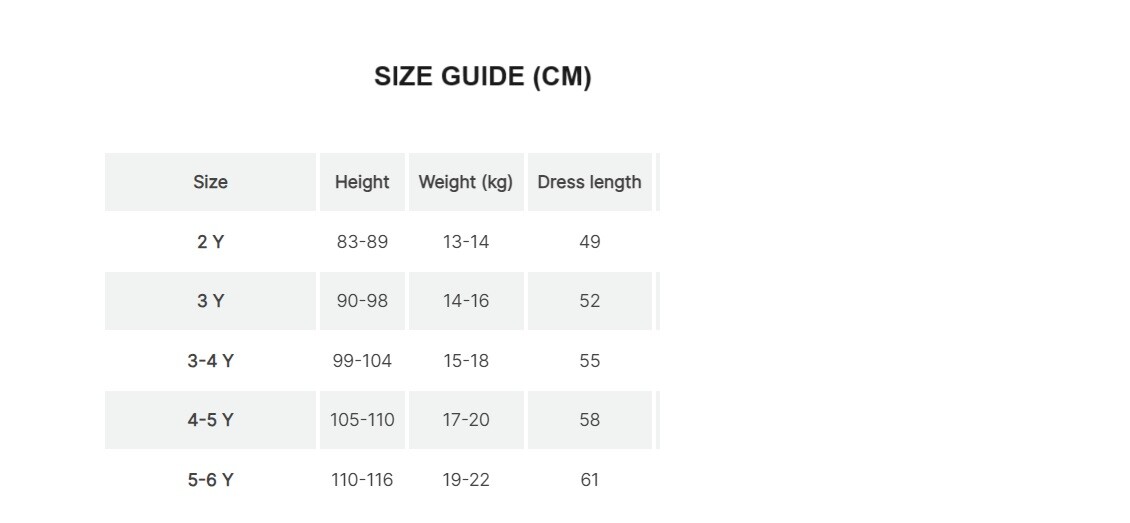Select the 90-98 height cell

point(362,301)
